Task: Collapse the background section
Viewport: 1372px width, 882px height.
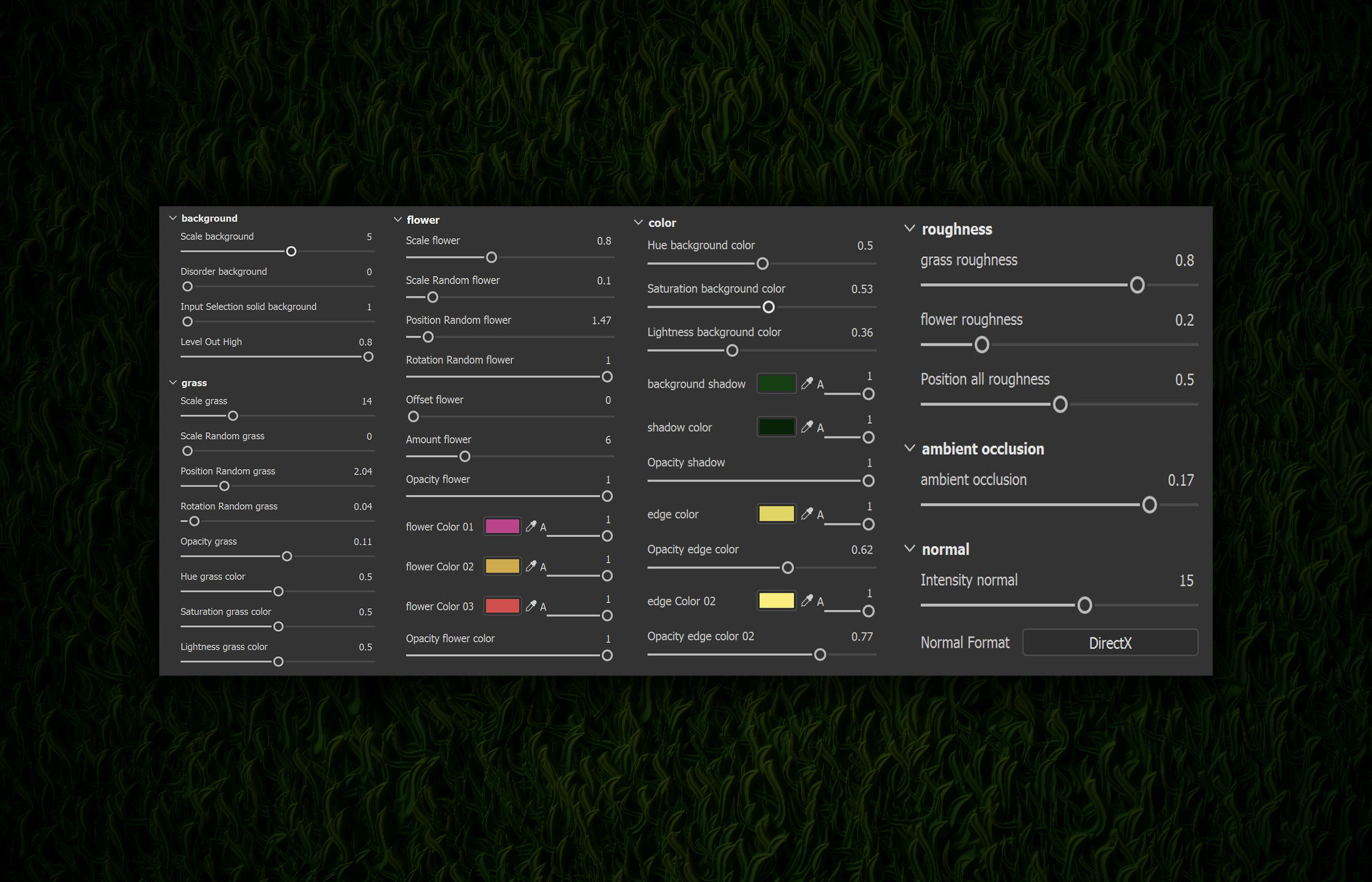Action: click(173, 218)
